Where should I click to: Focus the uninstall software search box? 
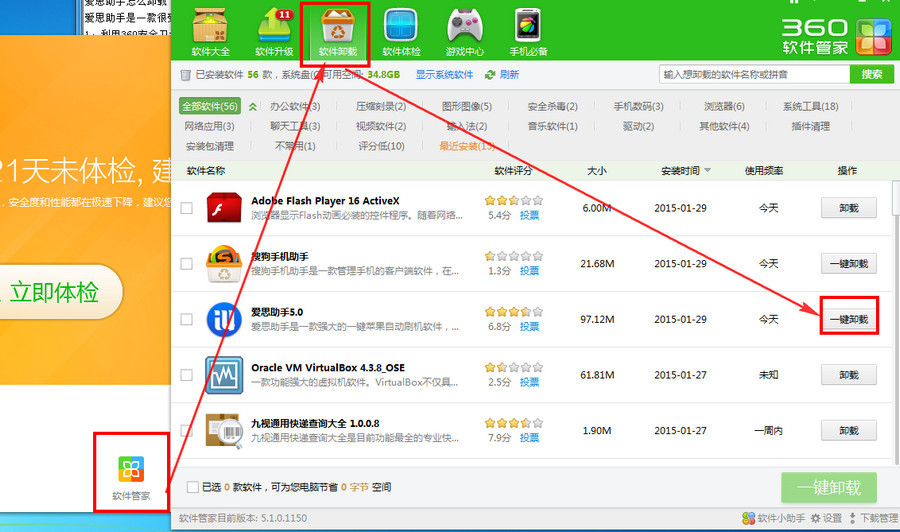(754, 75)
